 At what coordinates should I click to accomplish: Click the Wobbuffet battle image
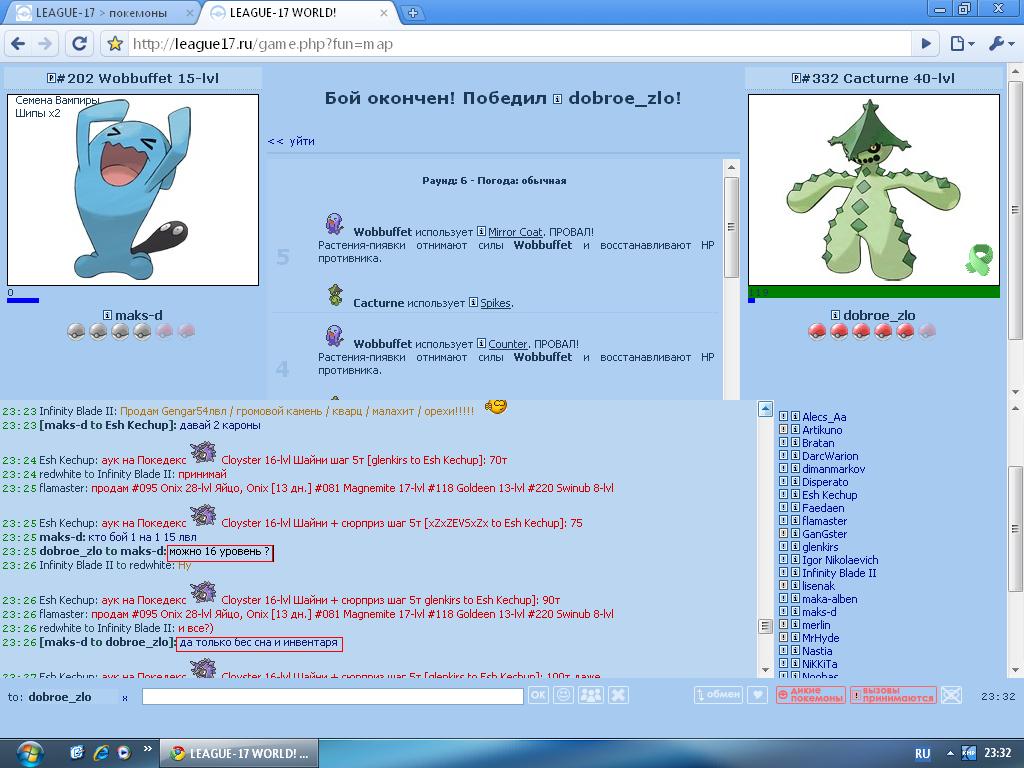133,189
